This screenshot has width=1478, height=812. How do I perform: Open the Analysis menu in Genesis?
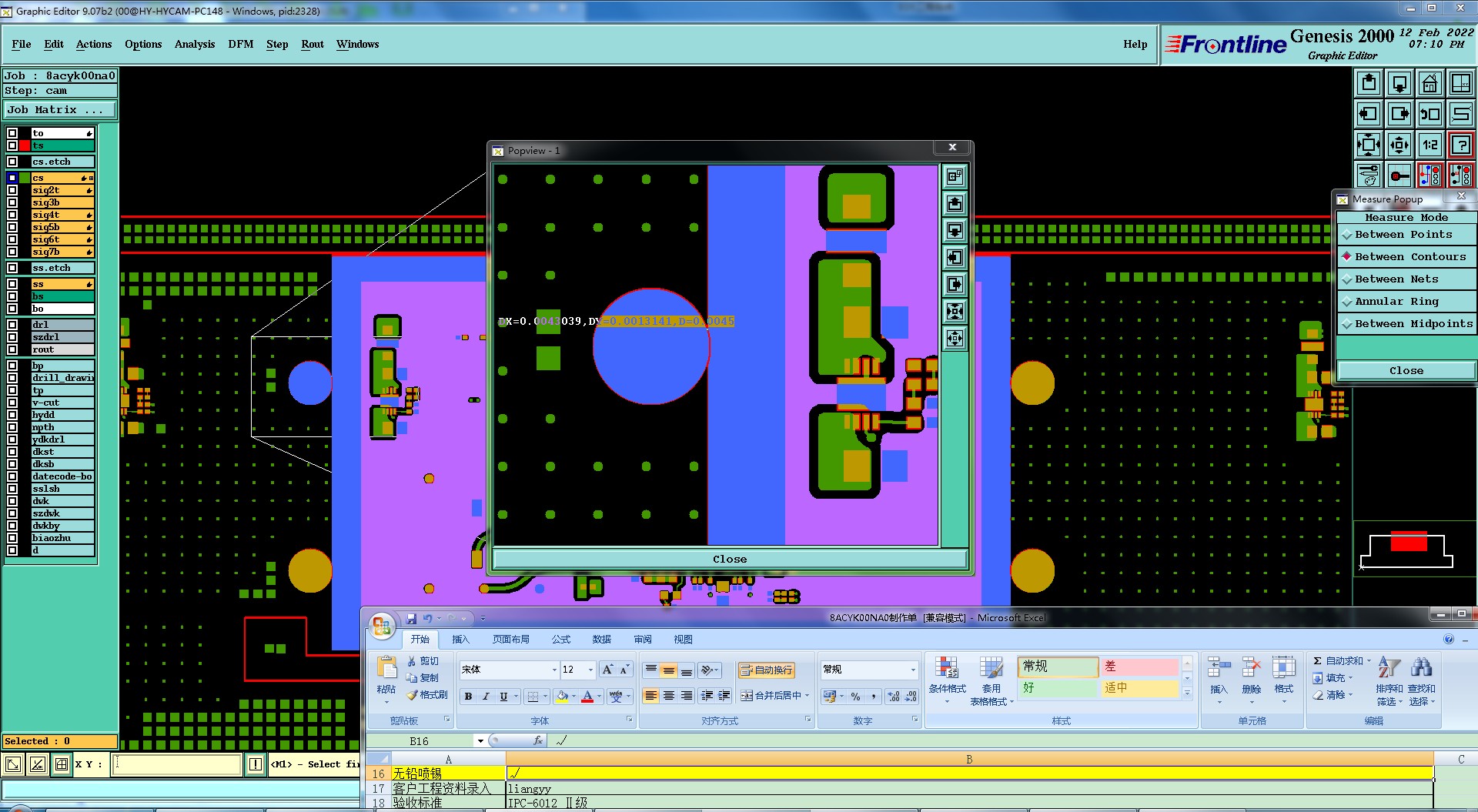pyautogui.click(x=195, y=44)
